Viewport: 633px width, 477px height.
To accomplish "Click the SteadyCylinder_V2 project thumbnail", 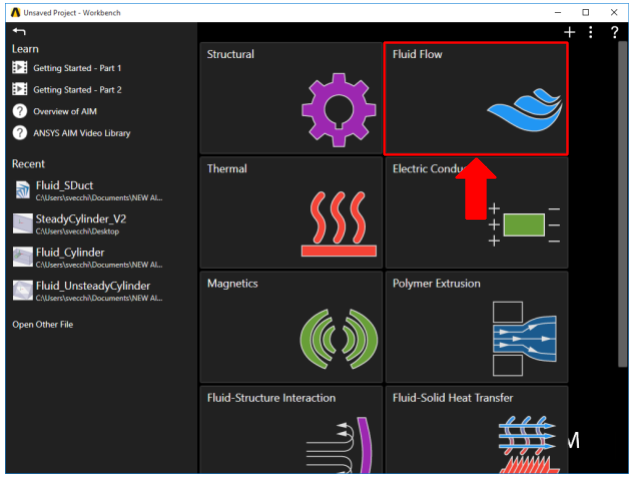I will pos(23,223).
